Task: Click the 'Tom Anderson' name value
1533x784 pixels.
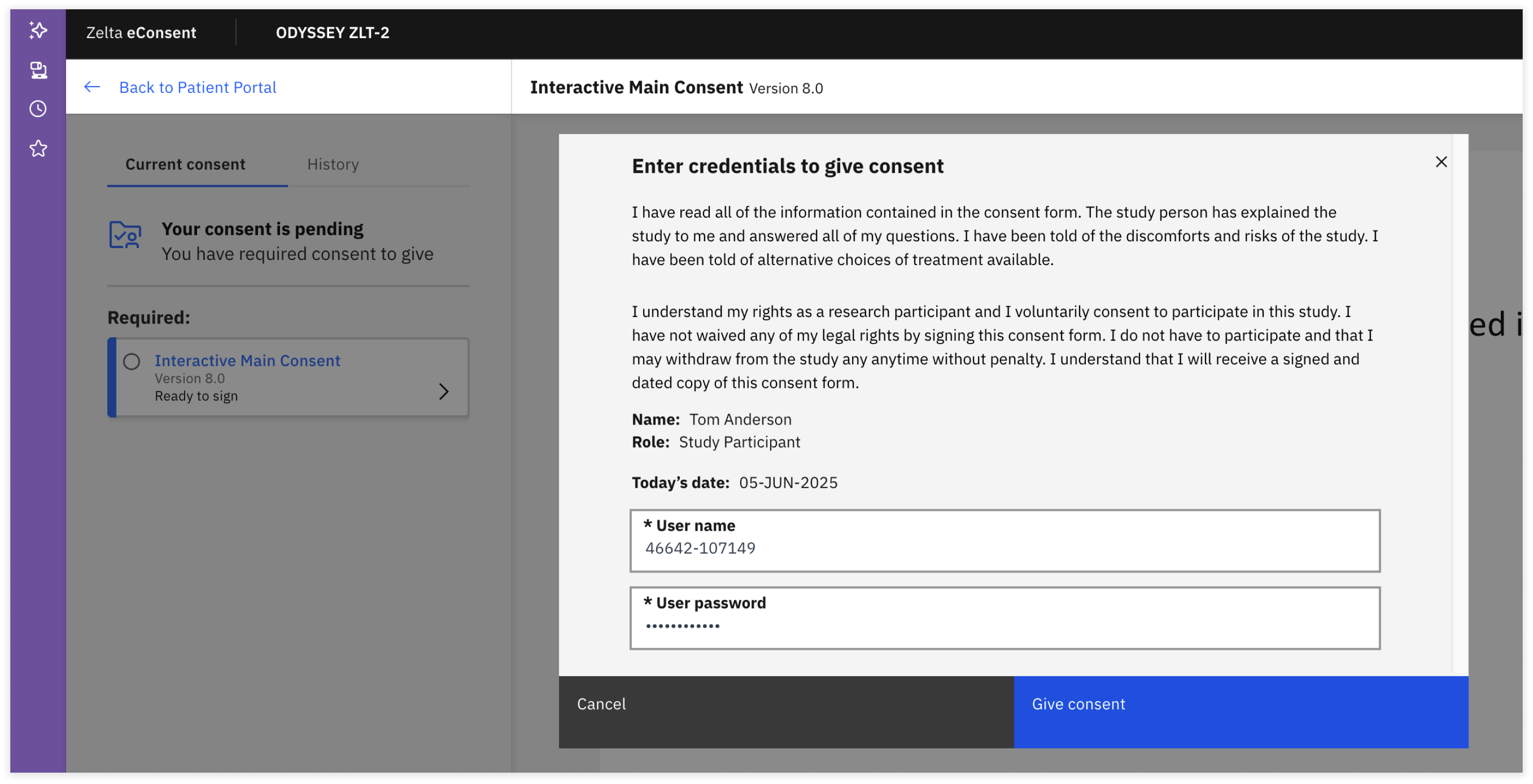Action: (740, 419)
